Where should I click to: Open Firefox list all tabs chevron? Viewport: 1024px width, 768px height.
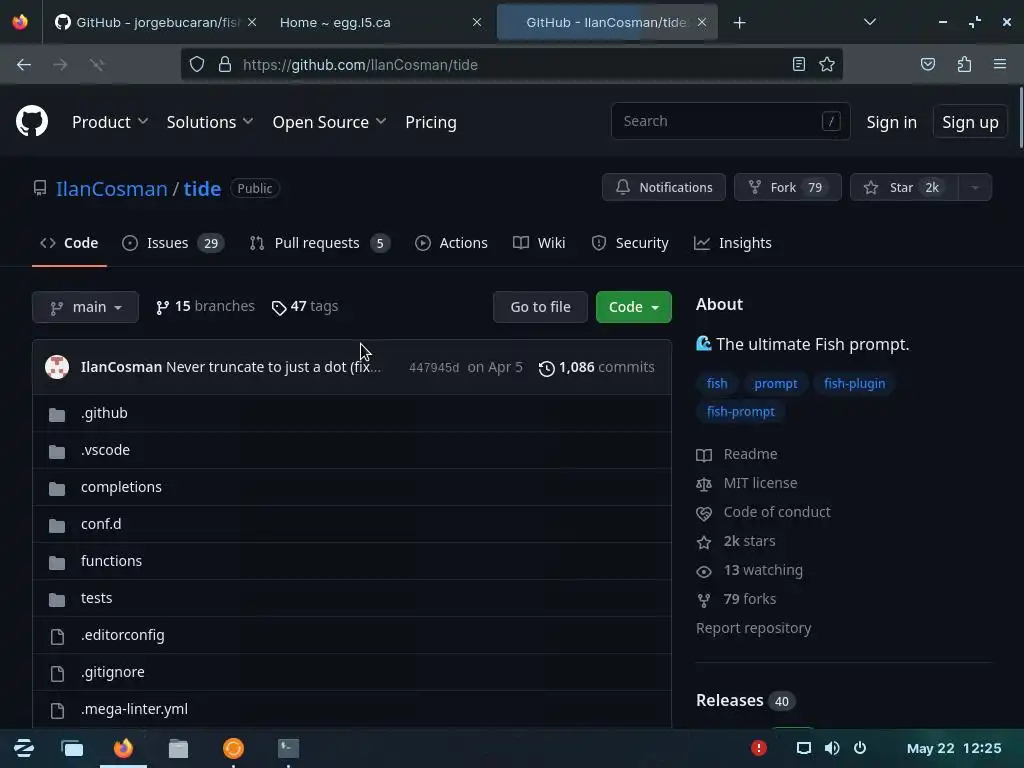870,22
